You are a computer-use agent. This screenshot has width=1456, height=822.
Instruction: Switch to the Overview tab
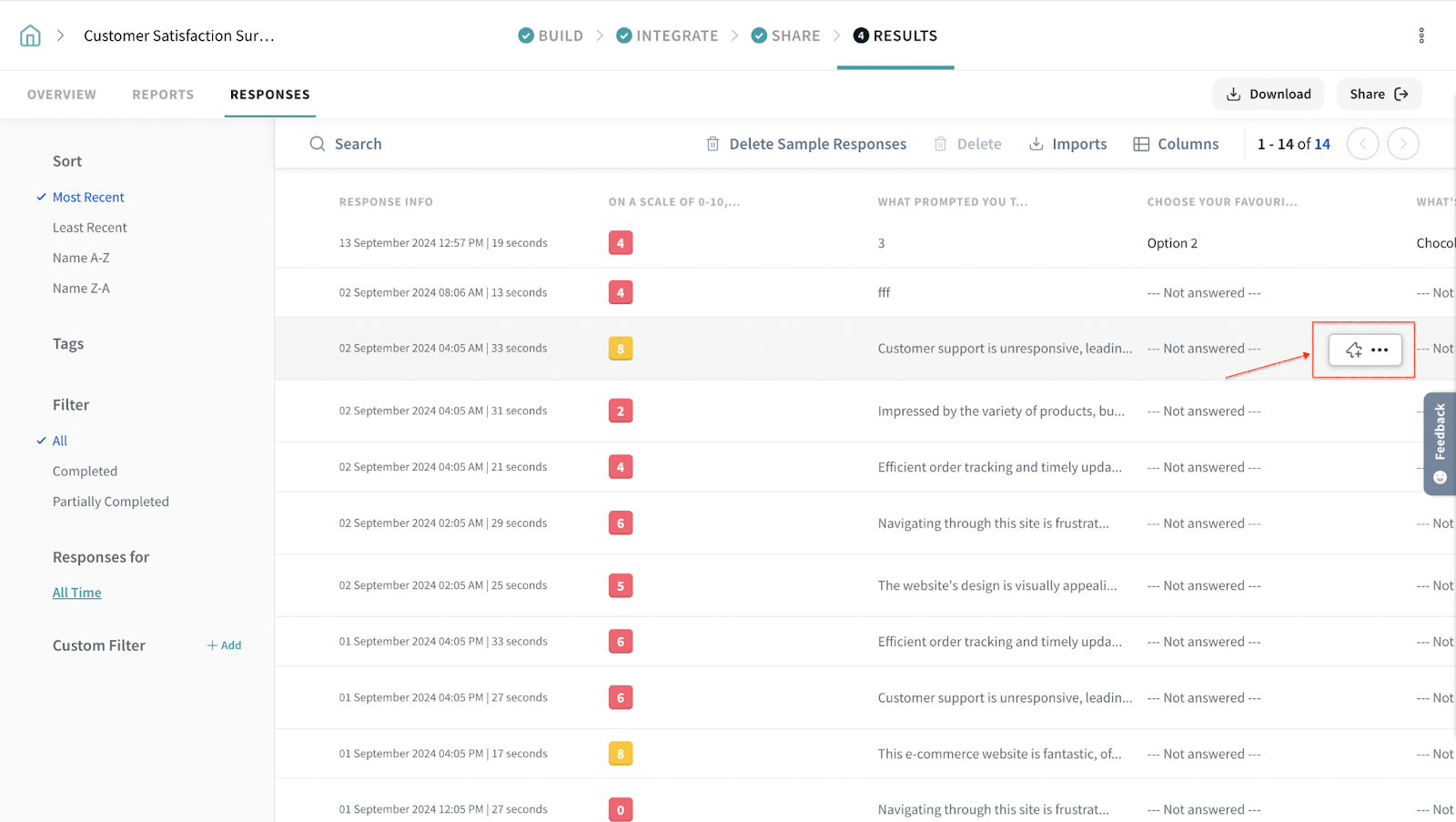click(61, 95)
